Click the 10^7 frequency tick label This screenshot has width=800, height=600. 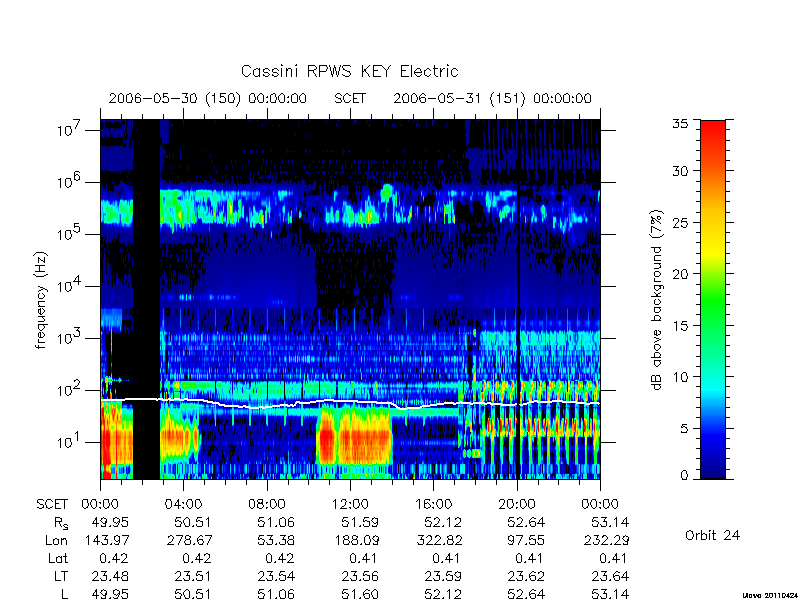click(70, 129)
